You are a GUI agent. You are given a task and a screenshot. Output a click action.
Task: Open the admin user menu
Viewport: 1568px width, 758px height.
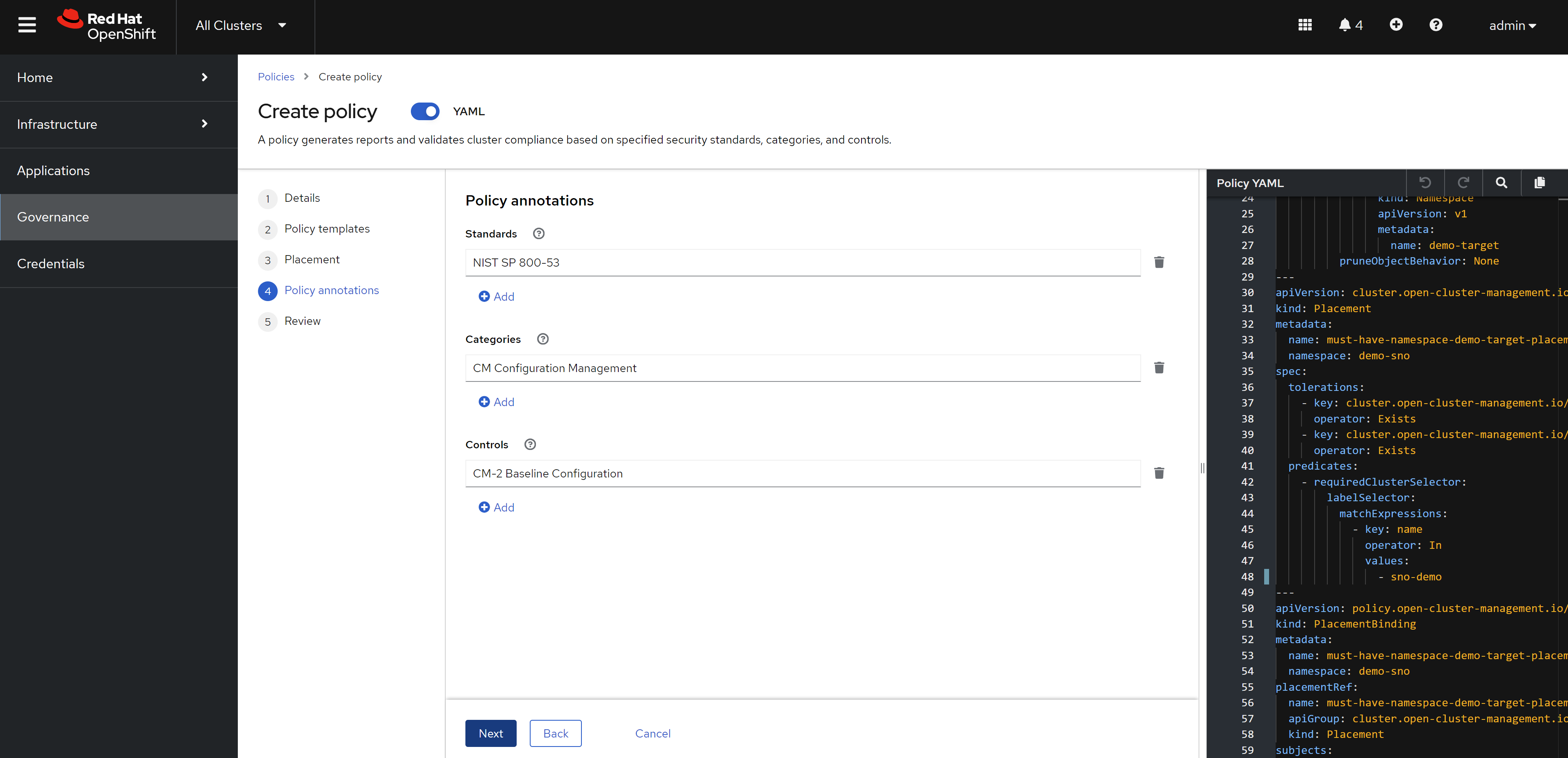pyautogui.click(x=1512, y=25)
